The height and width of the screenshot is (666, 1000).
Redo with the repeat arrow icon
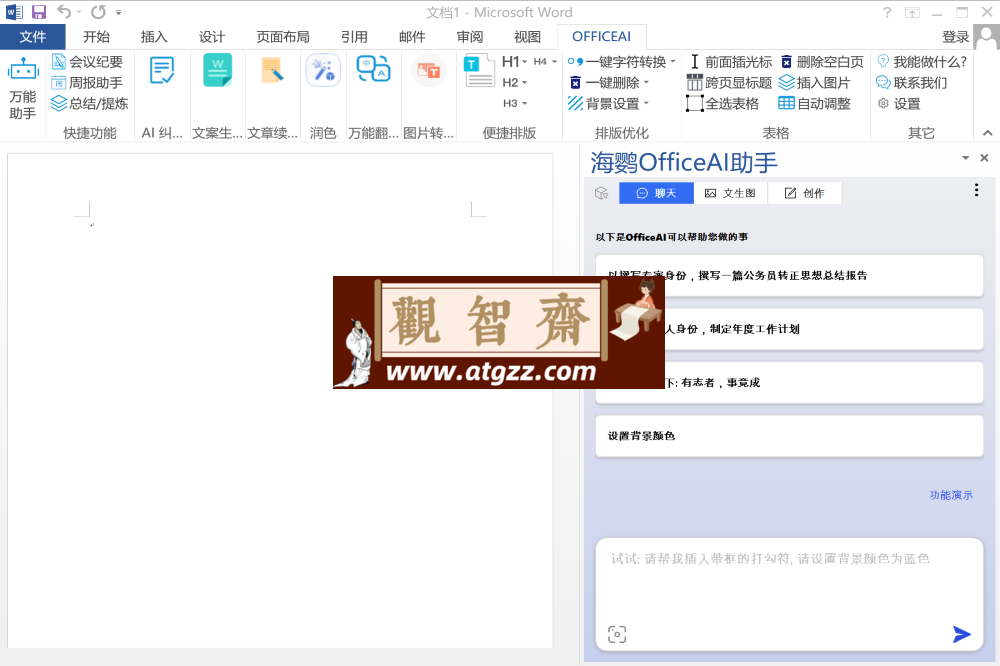(98, 12)
